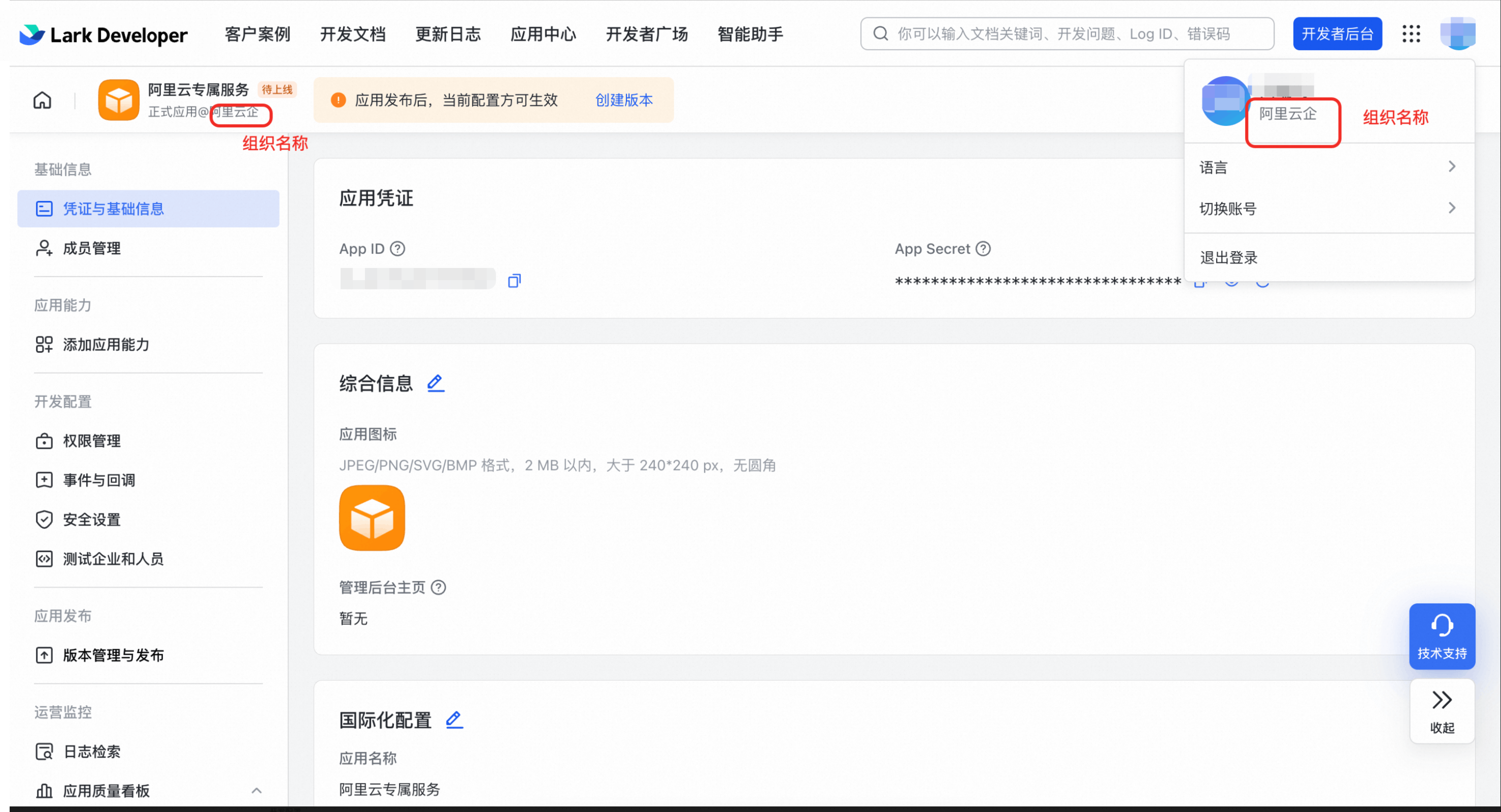Collapse the 应用质量看板 sidebar section
Image resolution: width=1501 pixels, height=812 pixels.
pyautogui.click(x=256, y=790)
